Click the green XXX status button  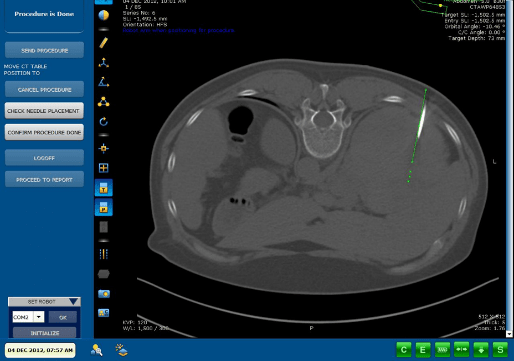pos(442,350)
